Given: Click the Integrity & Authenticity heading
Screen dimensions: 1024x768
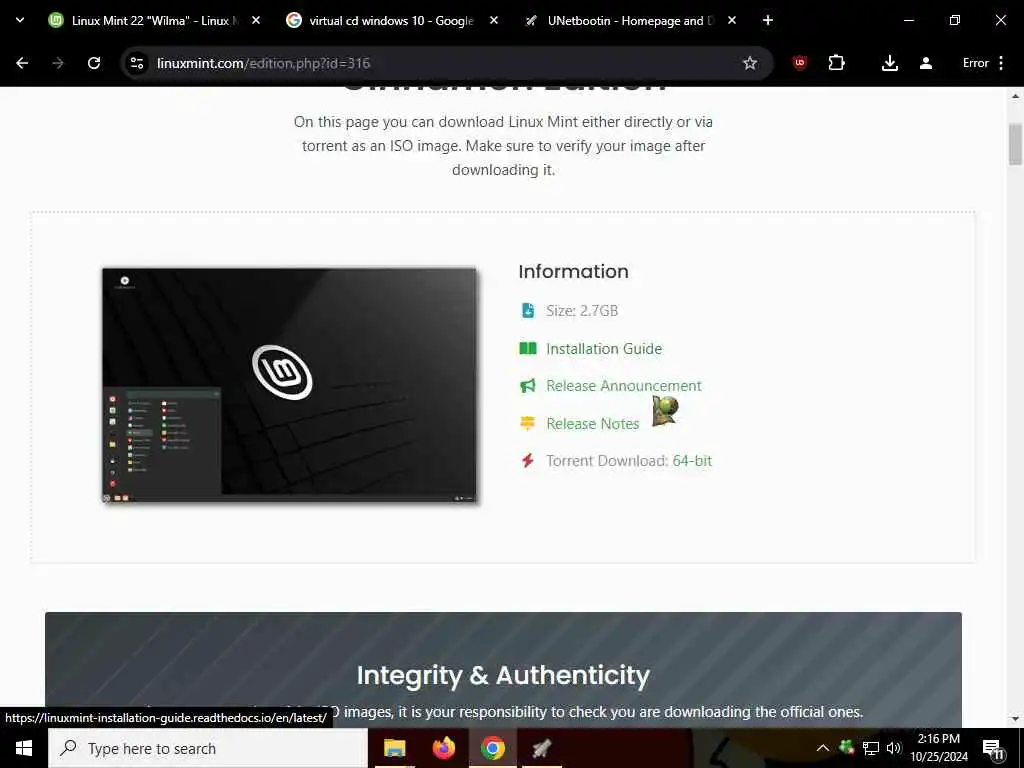Looking at the screenshot, I should click(x=503, y=675).
